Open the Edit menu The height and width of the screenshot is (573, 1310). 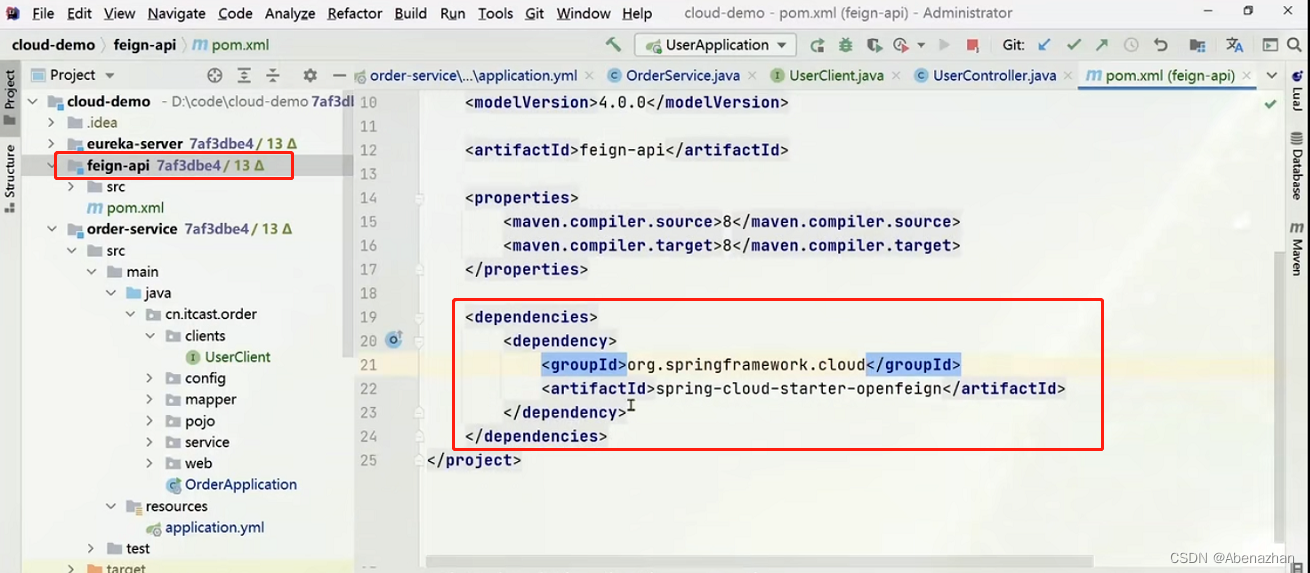point(79,13)
